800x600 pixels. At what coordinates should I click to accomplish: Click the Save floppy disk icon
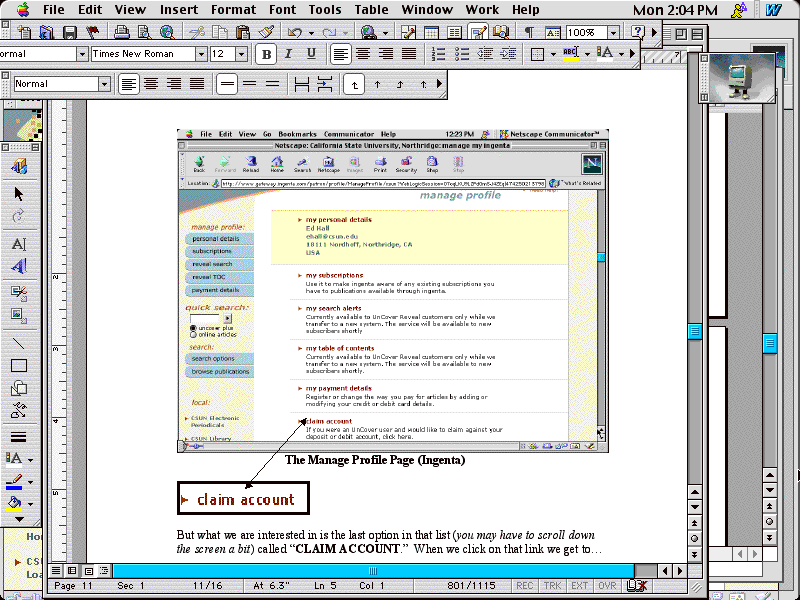coord(69,33)
